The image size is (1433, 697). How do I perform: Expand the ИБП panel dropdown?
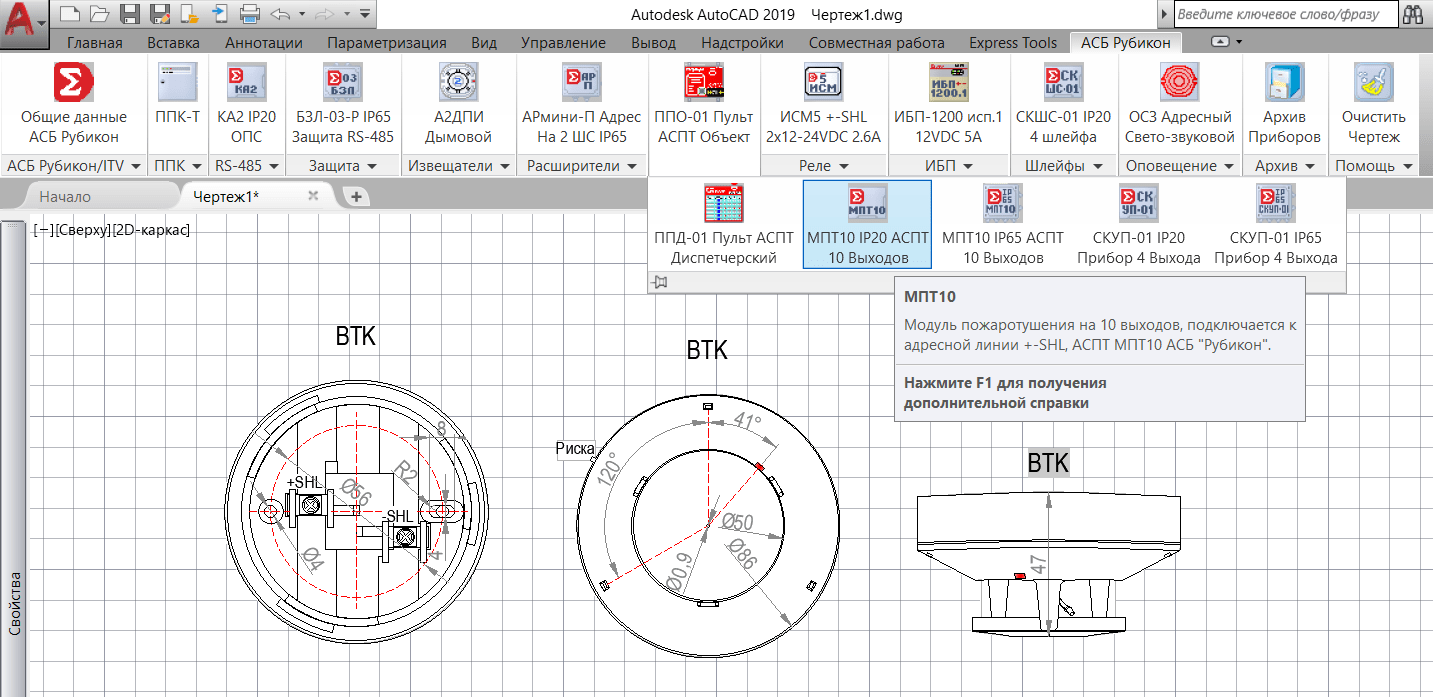point(949,166)
